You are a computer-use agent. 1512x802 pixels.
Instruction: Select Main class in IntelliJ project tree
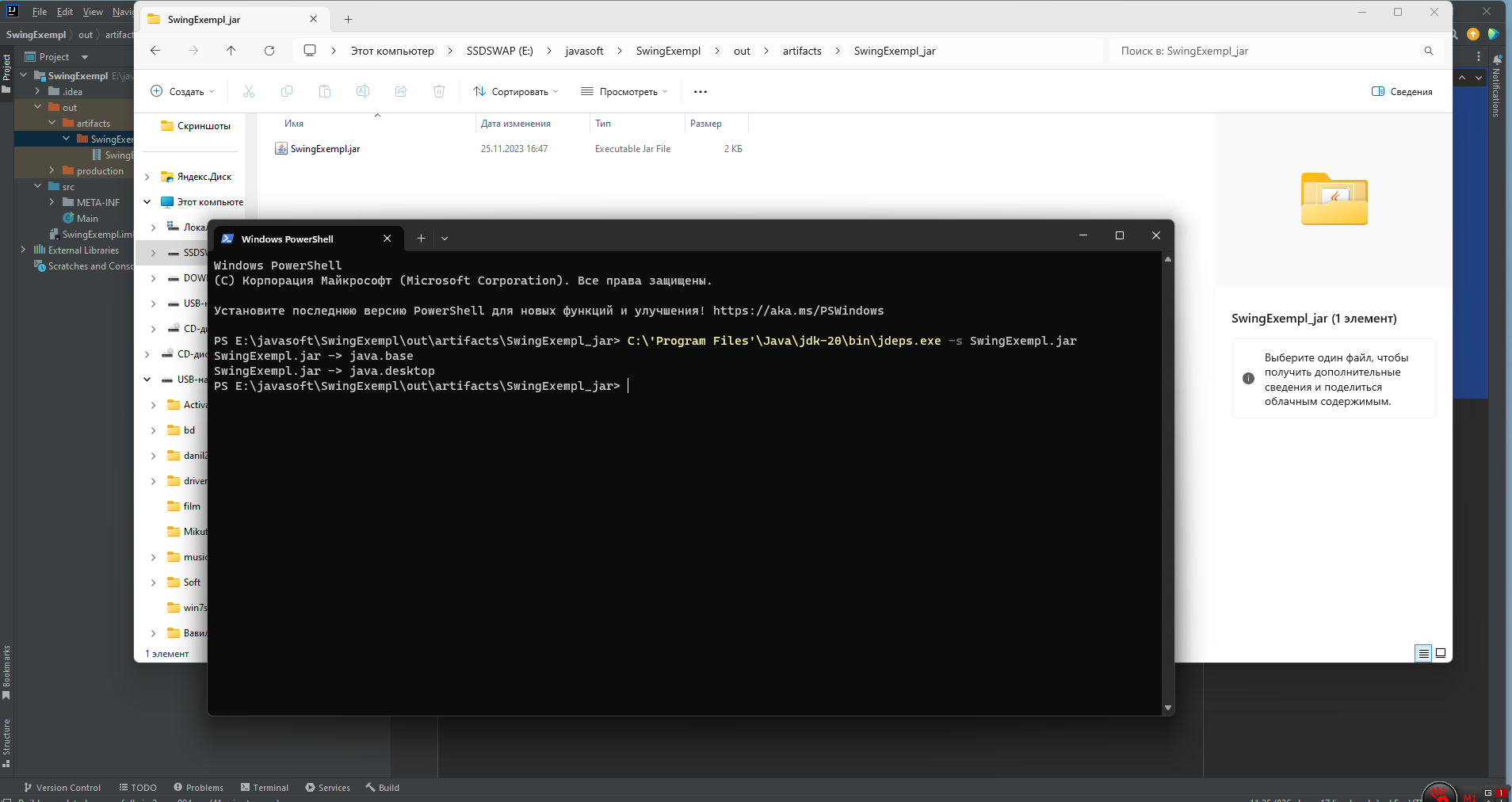81,218
